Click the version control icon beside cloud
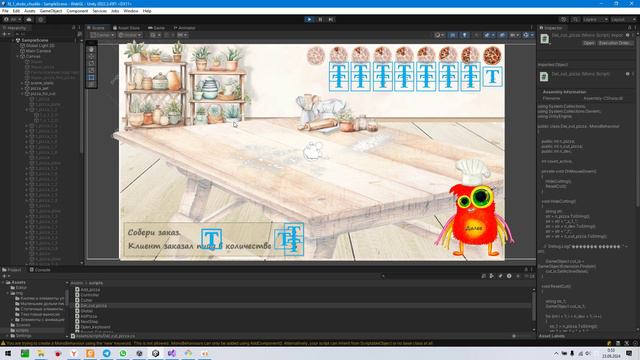This screenshot has height=360, width=640. click(x=41, y=19)
